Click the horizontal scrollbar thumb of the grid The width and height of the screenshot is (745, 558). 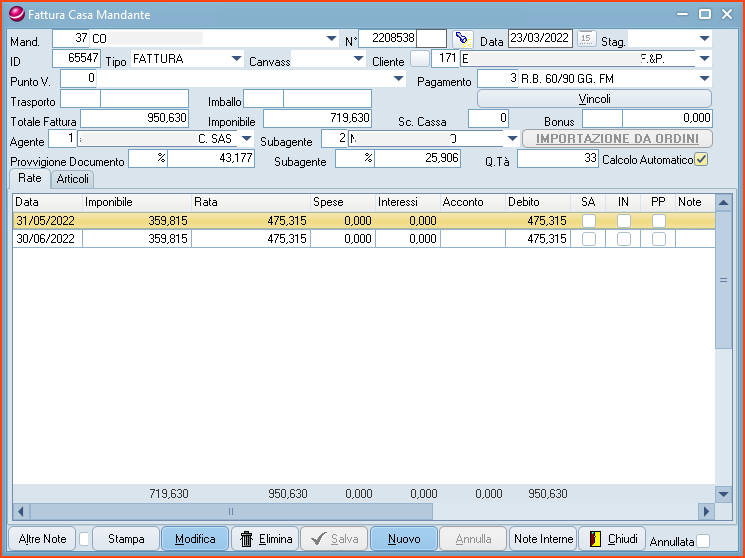point(231,511)
